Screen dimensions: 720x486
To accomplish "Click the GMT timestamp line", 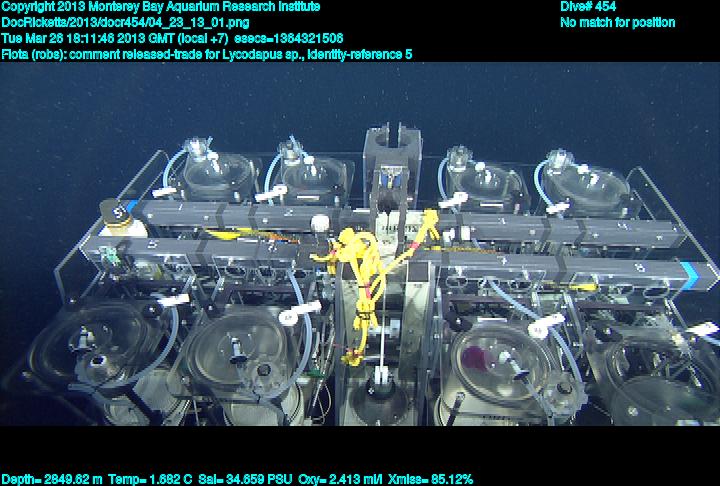I will point(172,37).
